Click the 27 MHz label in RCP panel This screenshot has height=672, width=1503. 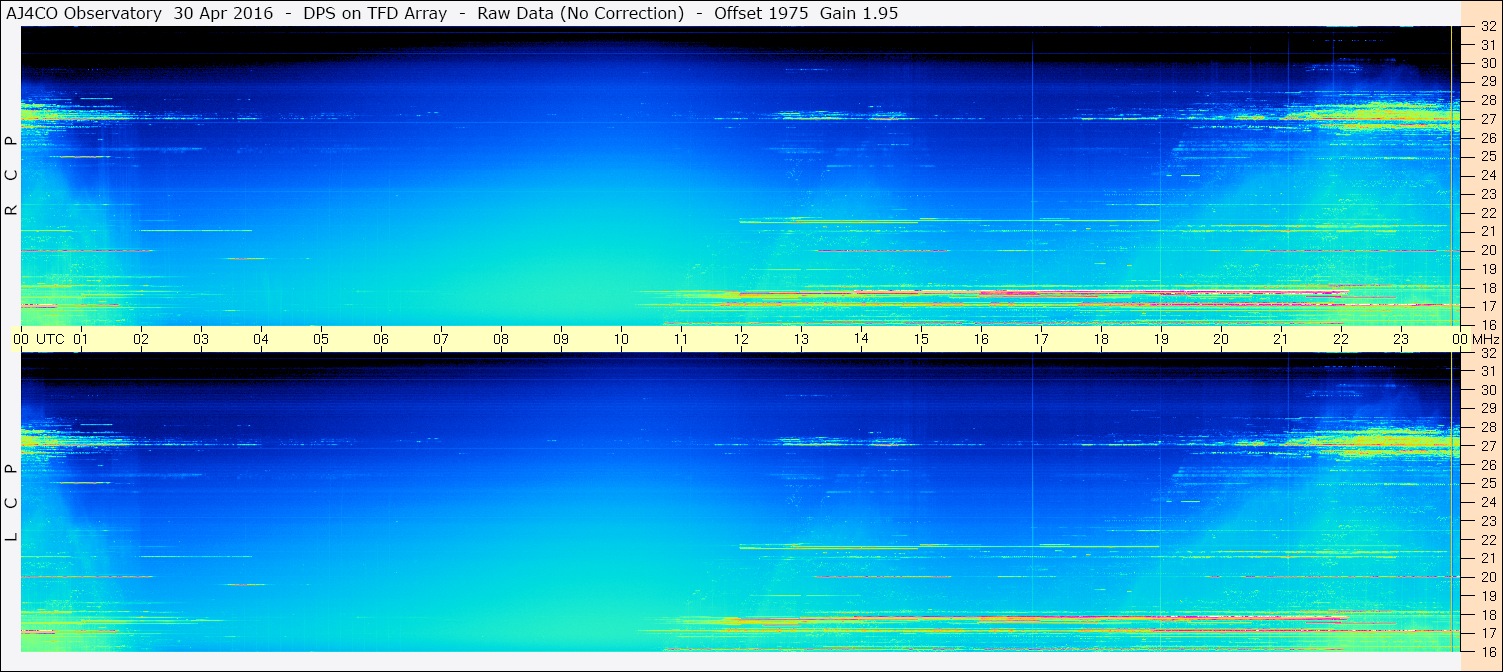tap(1487, 119)
